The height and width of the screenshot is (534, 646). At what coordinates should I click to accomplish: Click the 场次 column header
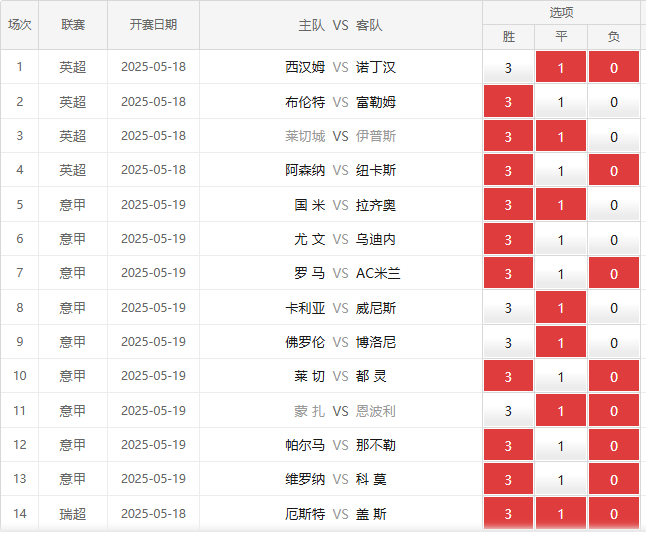coord(20,25)
